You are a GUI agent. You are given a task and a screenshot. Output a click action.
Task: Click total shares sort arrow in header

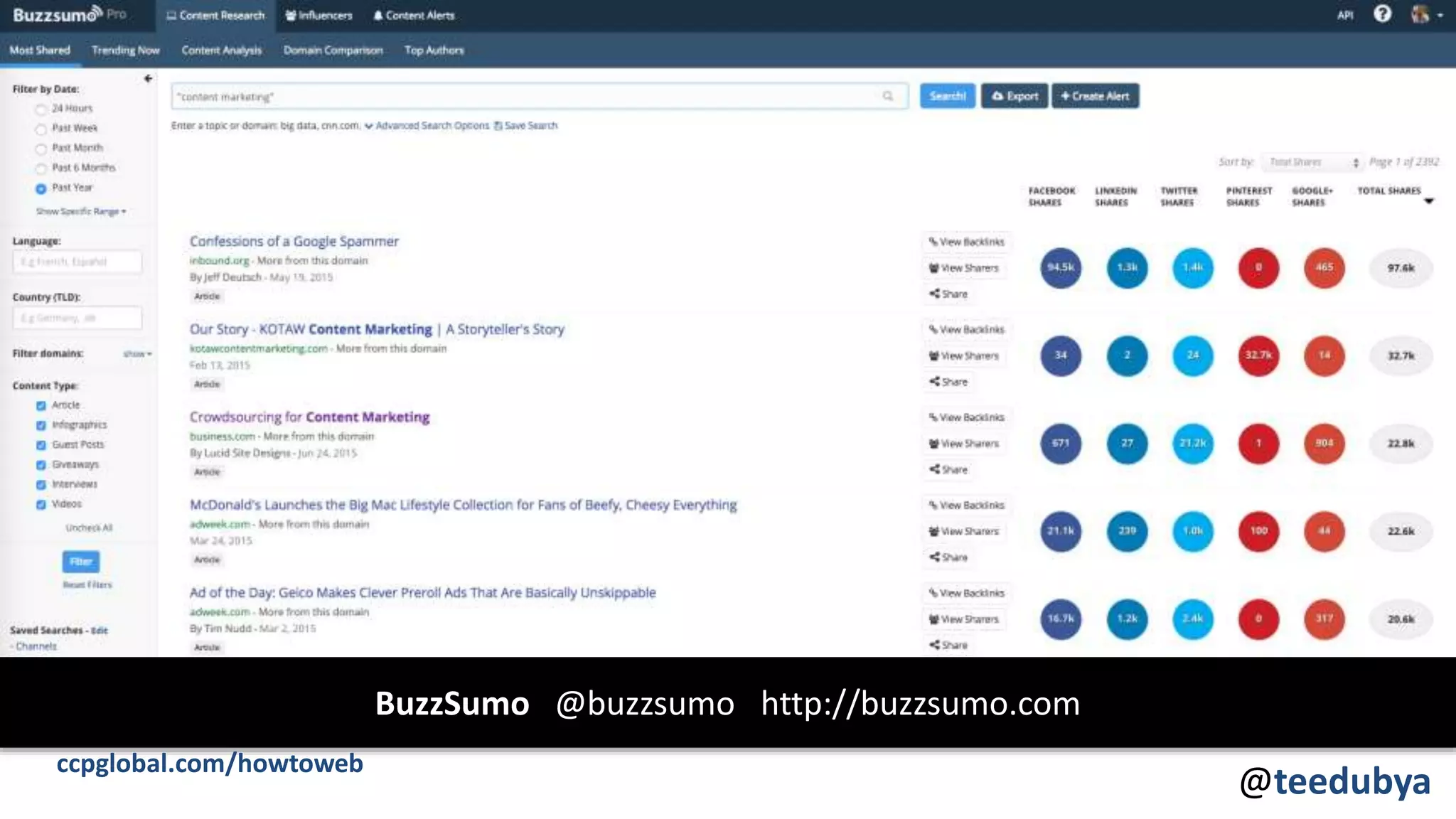[1429, 201]
